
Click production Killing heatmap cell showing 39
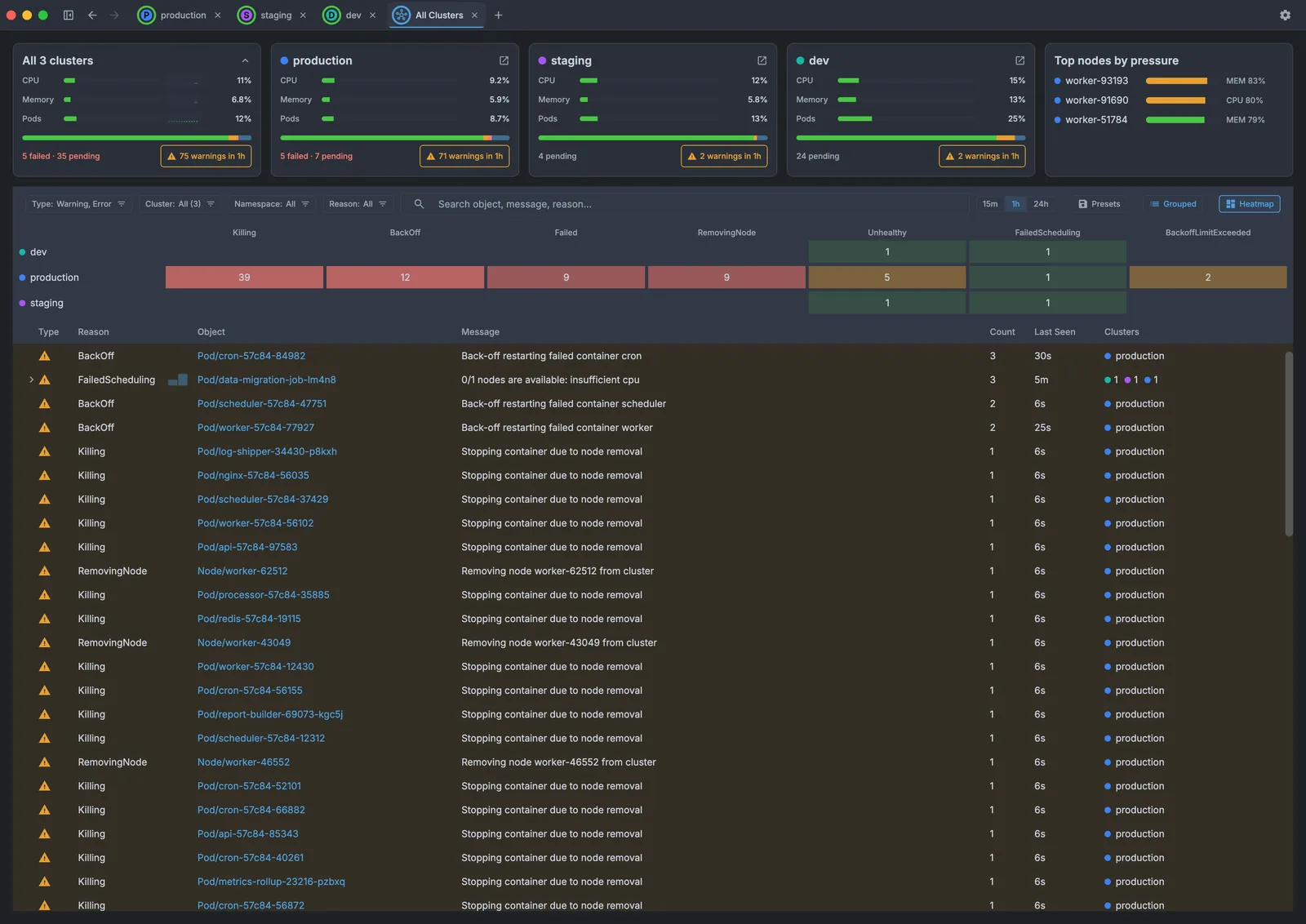point(244,278)
